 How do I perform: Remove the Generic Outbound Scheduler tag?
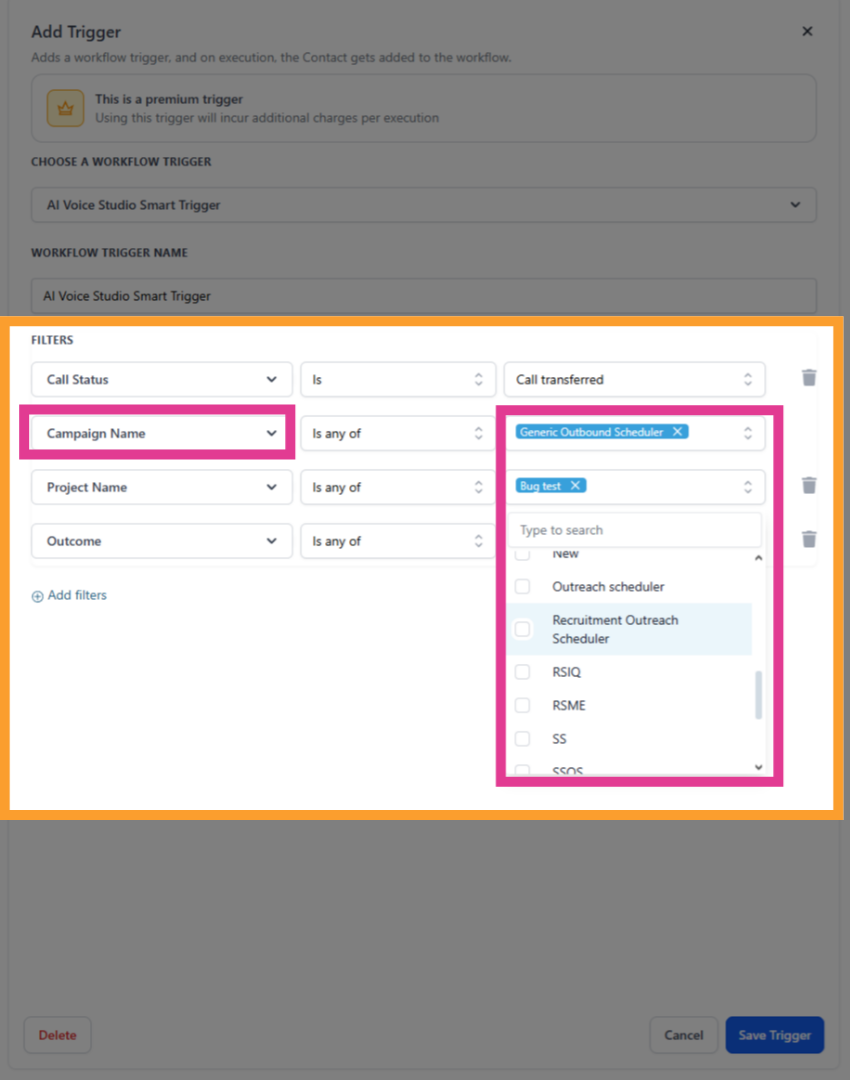677,432
